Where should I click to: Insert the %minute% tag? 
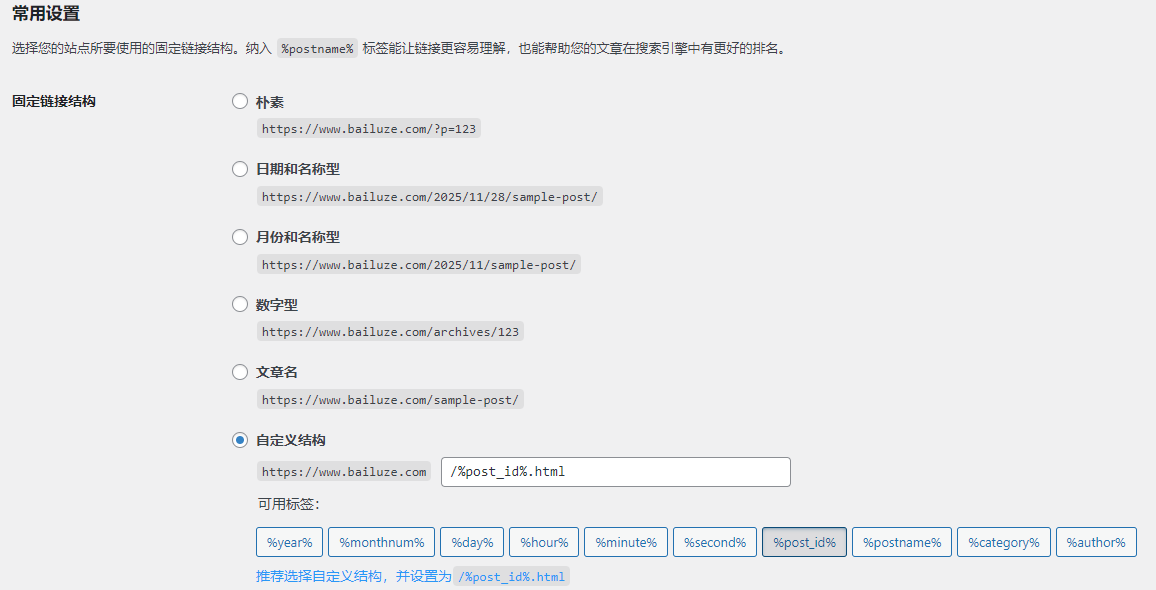click(625, 542)
